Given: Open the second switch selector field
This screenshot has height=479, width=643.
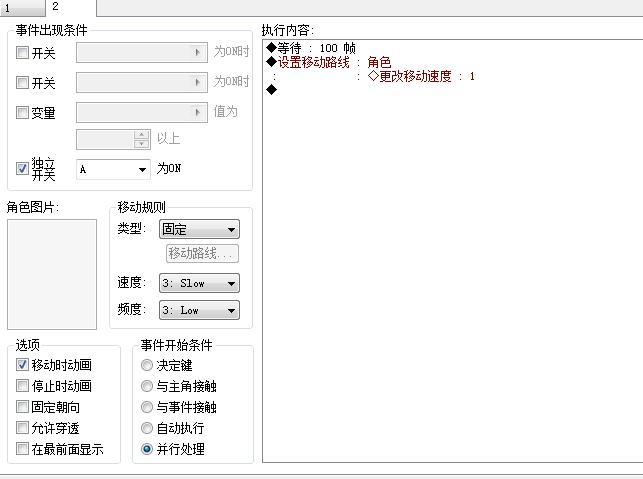Looking at the screenshot, I should [142, 82].
